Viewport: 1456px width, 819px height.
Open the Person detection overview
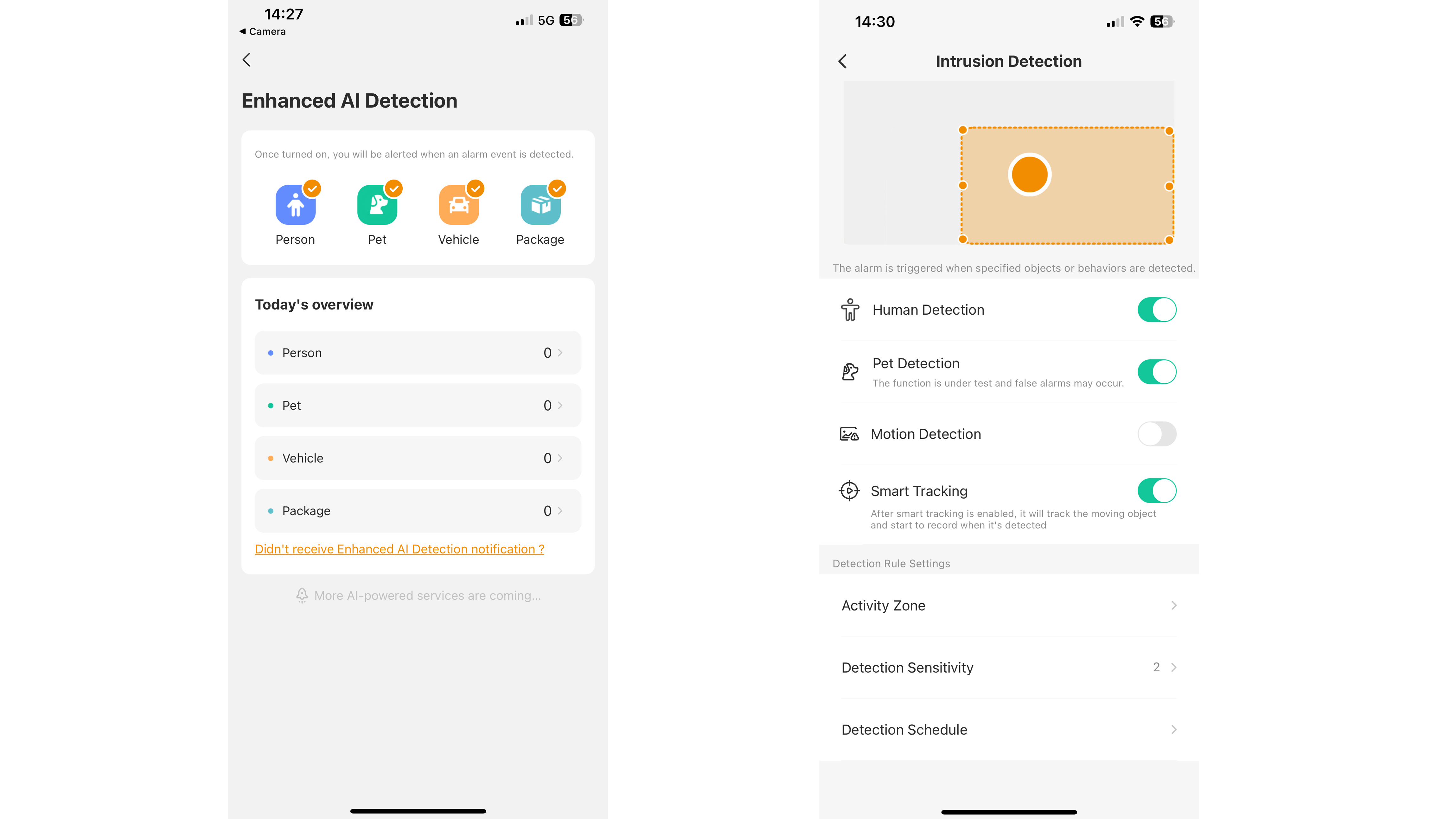(418, 352)
